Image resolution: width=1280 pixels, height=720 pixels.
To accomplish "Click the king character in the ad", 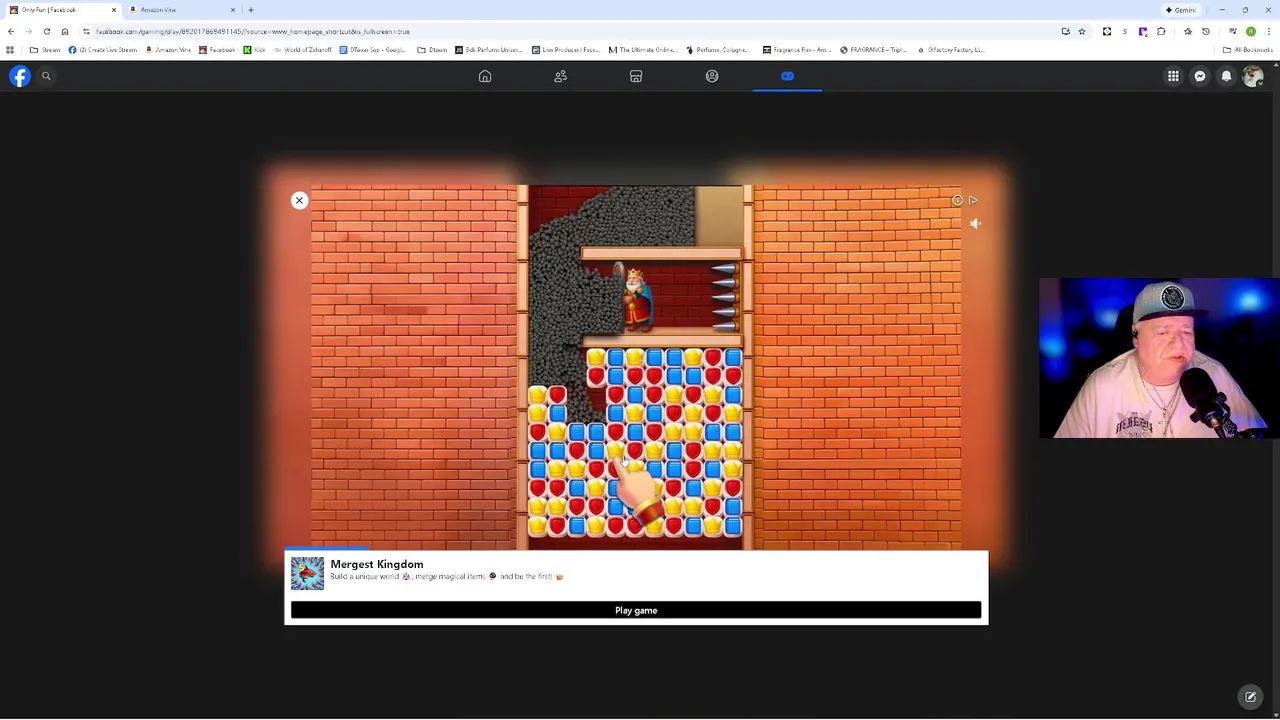I will pos(636,298).
